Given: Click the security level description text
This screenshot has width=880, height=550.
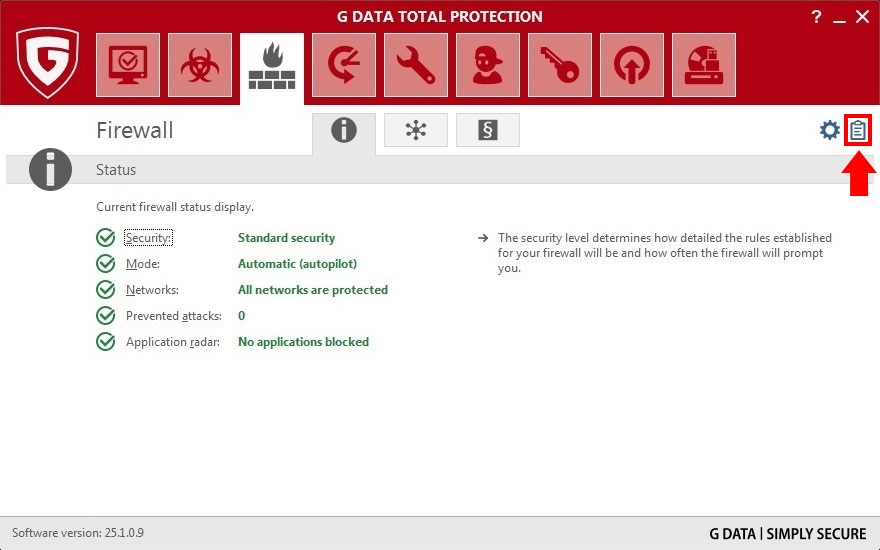Looking at the screenshot, I should pos(664,253).
